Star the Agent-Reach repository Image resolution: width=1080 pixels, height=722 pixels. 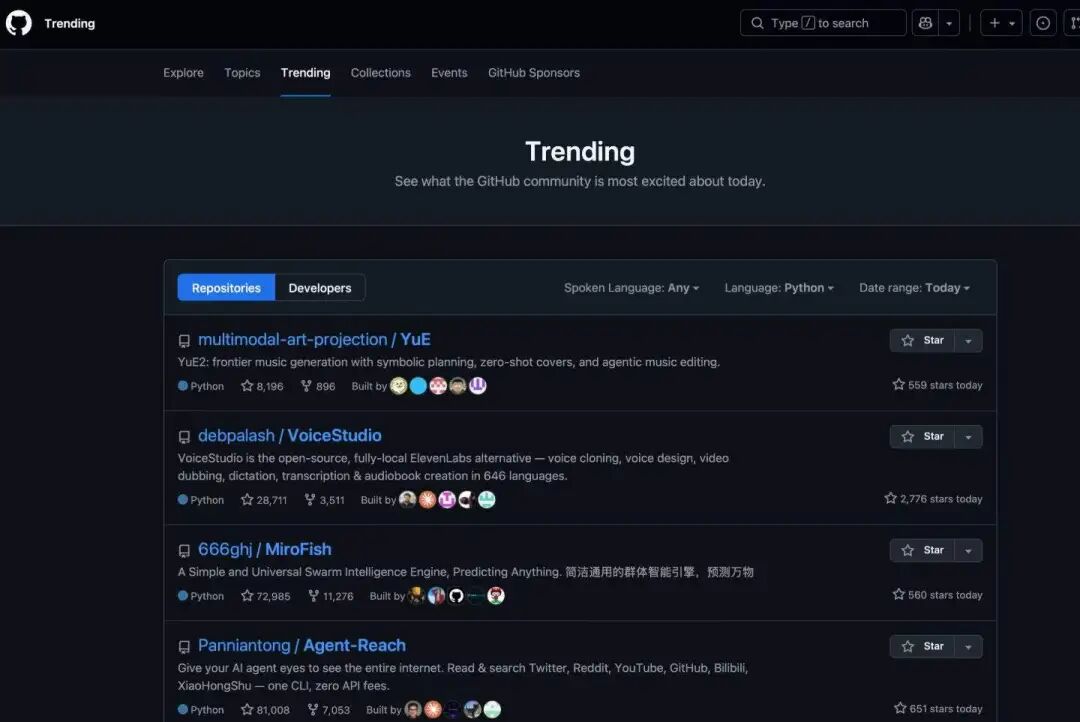coord(922,646)
